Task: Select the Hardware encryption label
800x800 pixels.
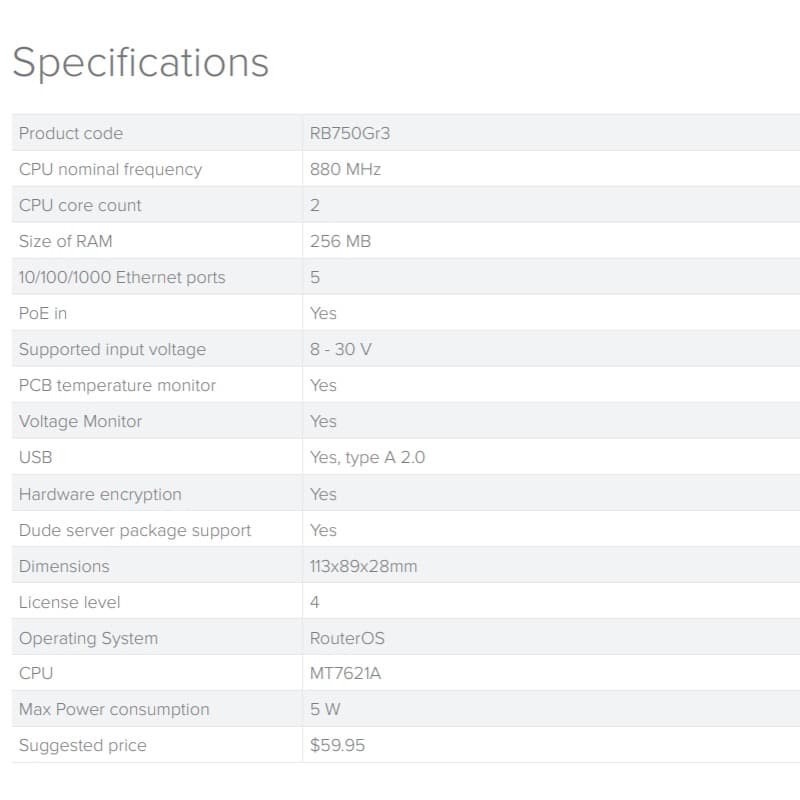Action: [x=100, y=494]
